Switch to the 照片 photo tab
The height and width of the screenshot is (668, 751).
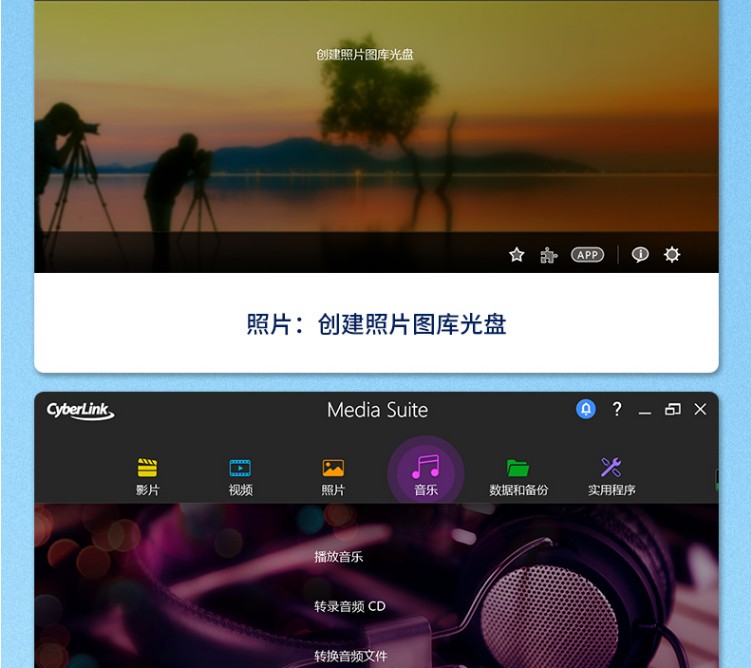pos(333,477)
